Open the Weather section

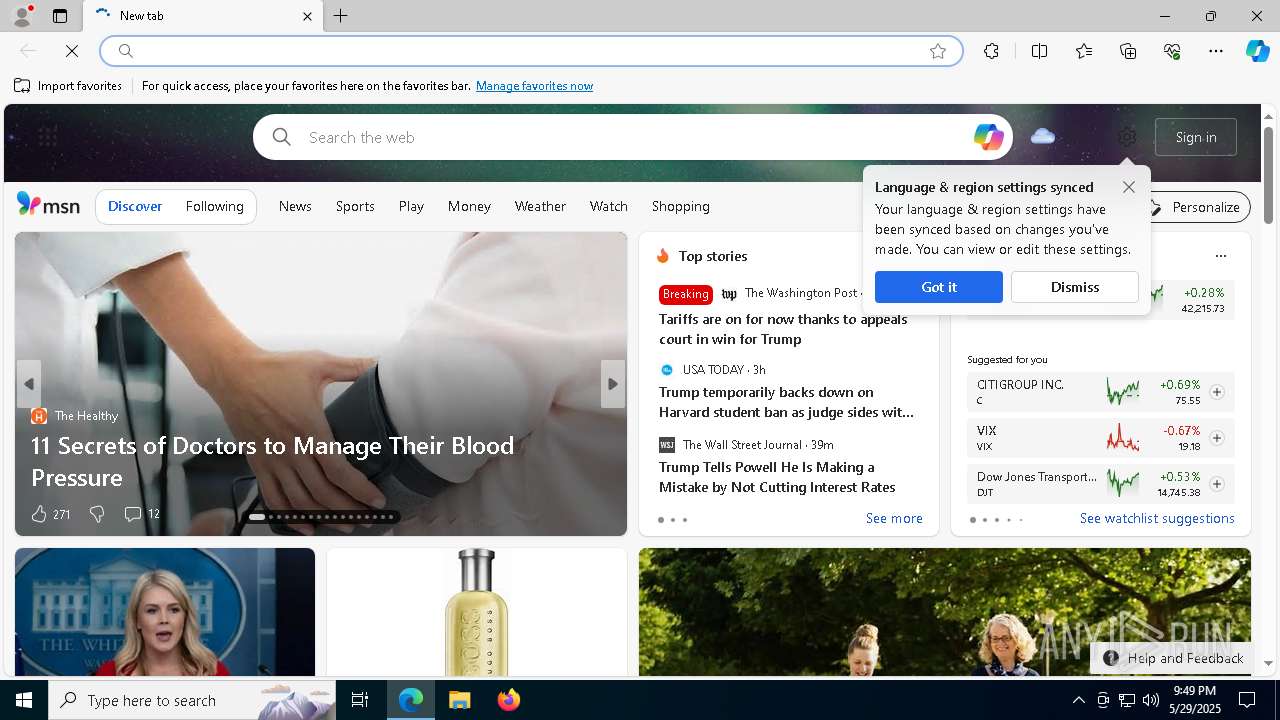[x=540, y=206]
